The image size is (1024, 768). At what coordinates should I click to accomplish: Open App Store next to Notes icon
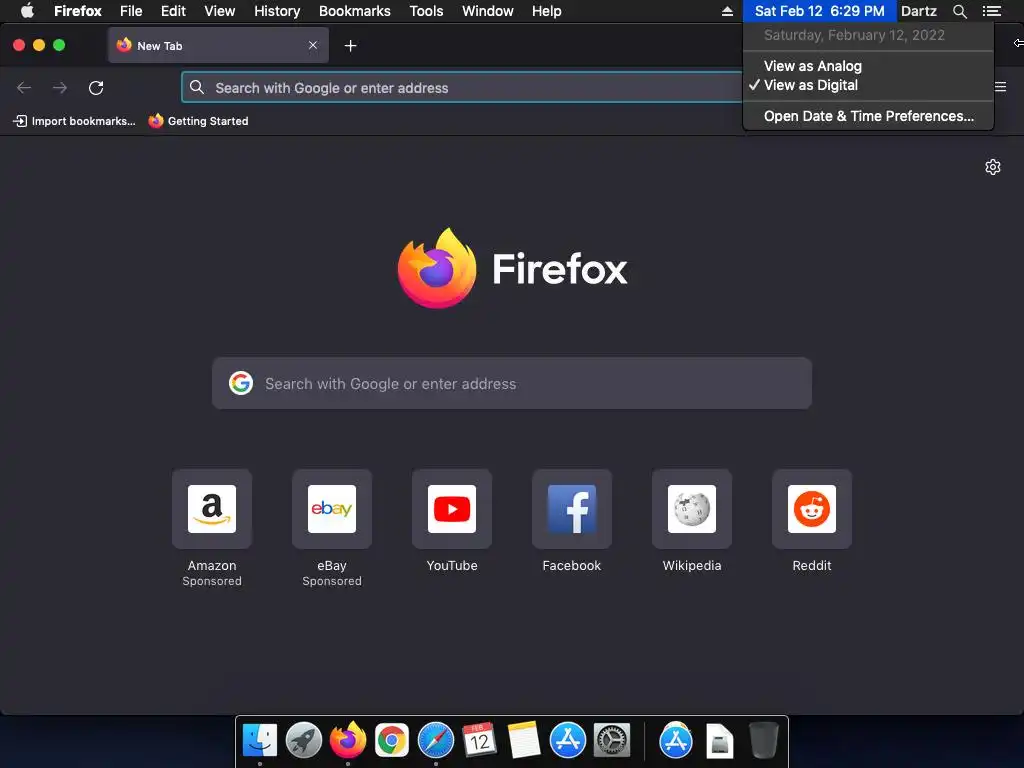(568, 741)
